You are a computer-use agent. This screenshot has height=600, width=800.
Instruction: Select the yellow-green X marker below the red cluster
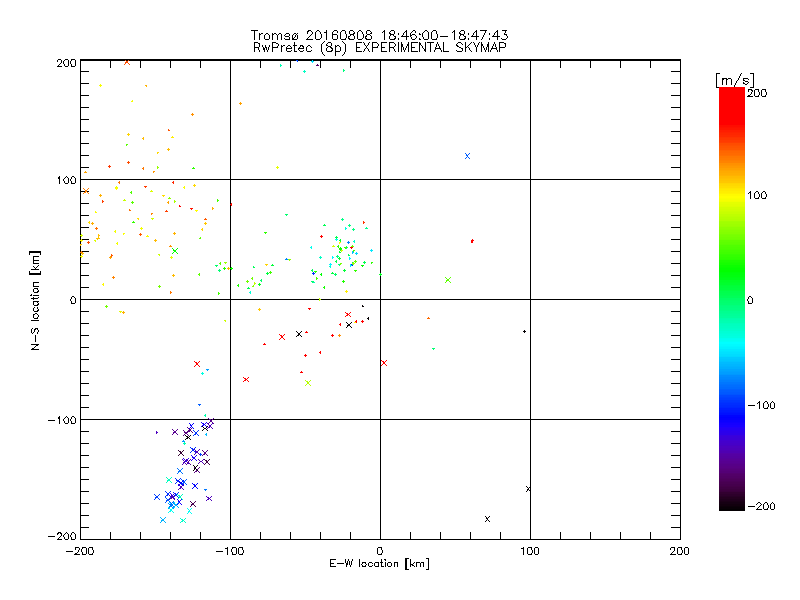[x=308, y=383]
